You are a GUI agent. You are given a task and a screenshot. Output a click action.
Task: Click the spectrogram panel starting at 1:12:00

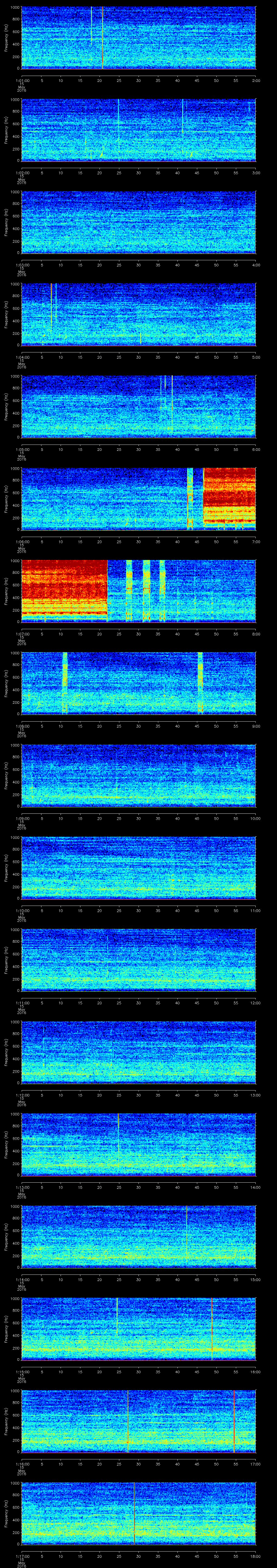point(138,1052)
